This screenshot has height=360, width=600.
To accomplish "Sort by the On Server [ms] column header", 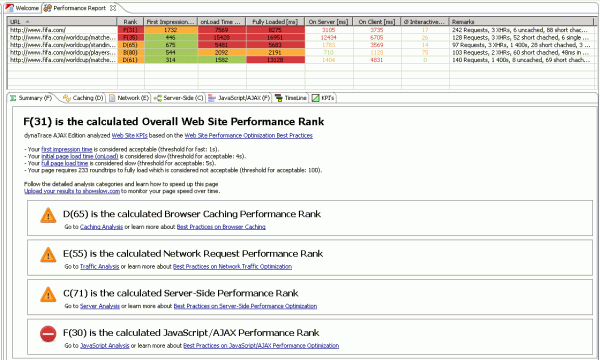I will click(x=329, y=22).
